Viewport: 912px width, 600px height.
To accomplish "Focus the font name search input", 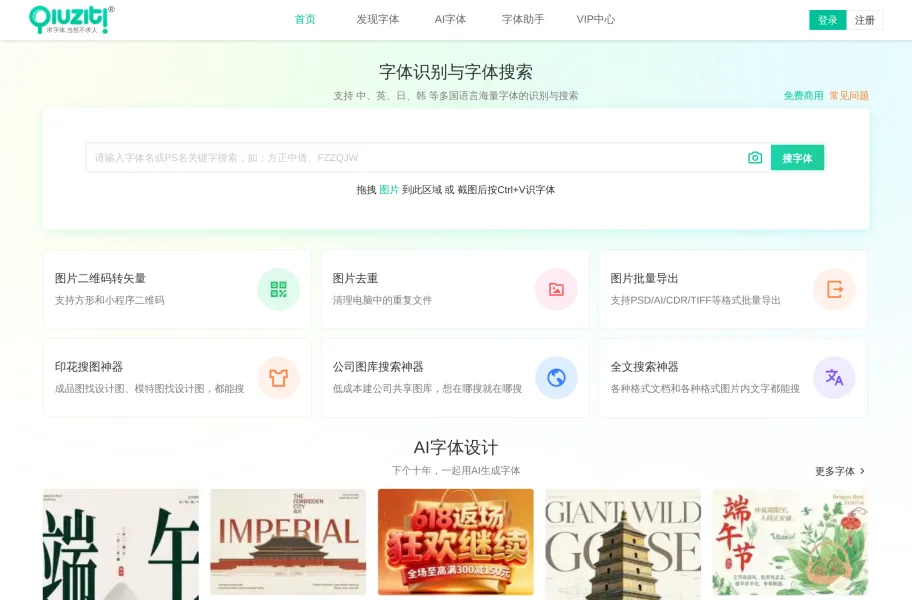I will tap(416, 158).
